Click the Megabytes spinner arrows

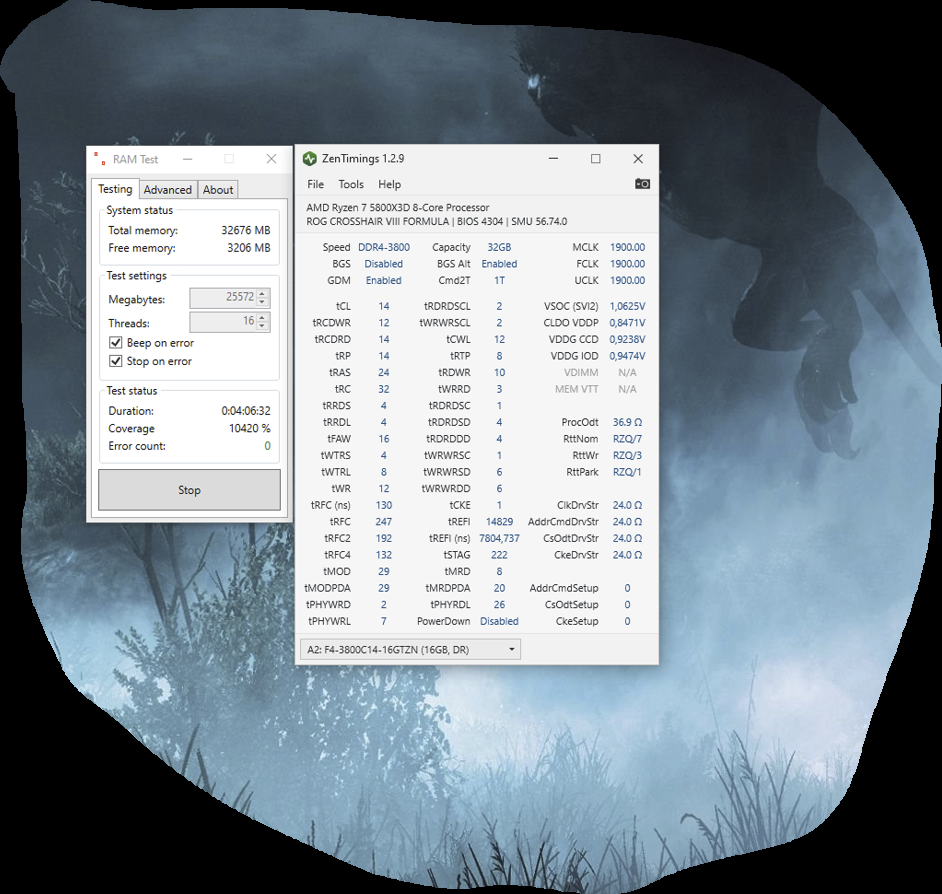point(262,297)
